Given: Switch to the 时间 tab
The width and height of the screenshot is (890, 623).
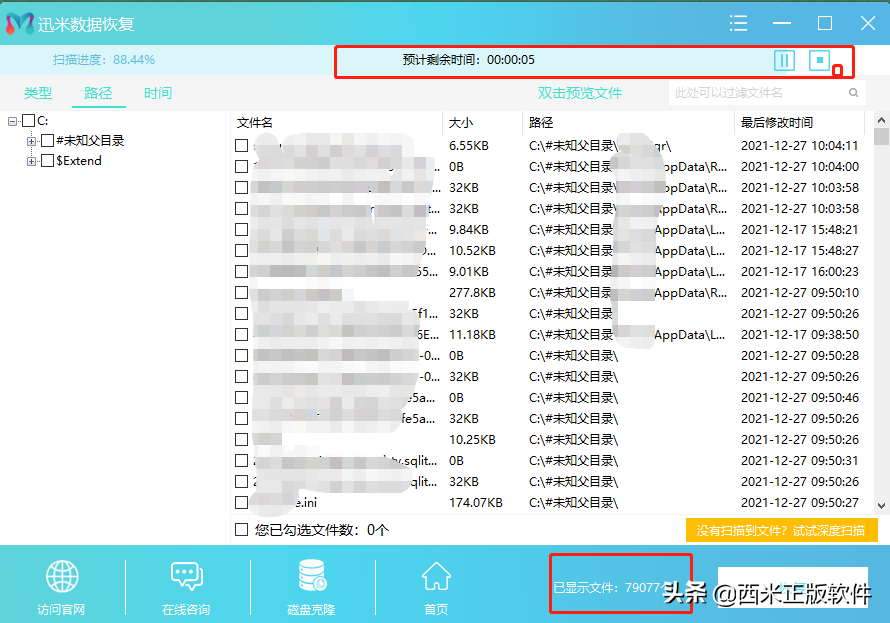Looking at the screenshot, I should 158,93.
